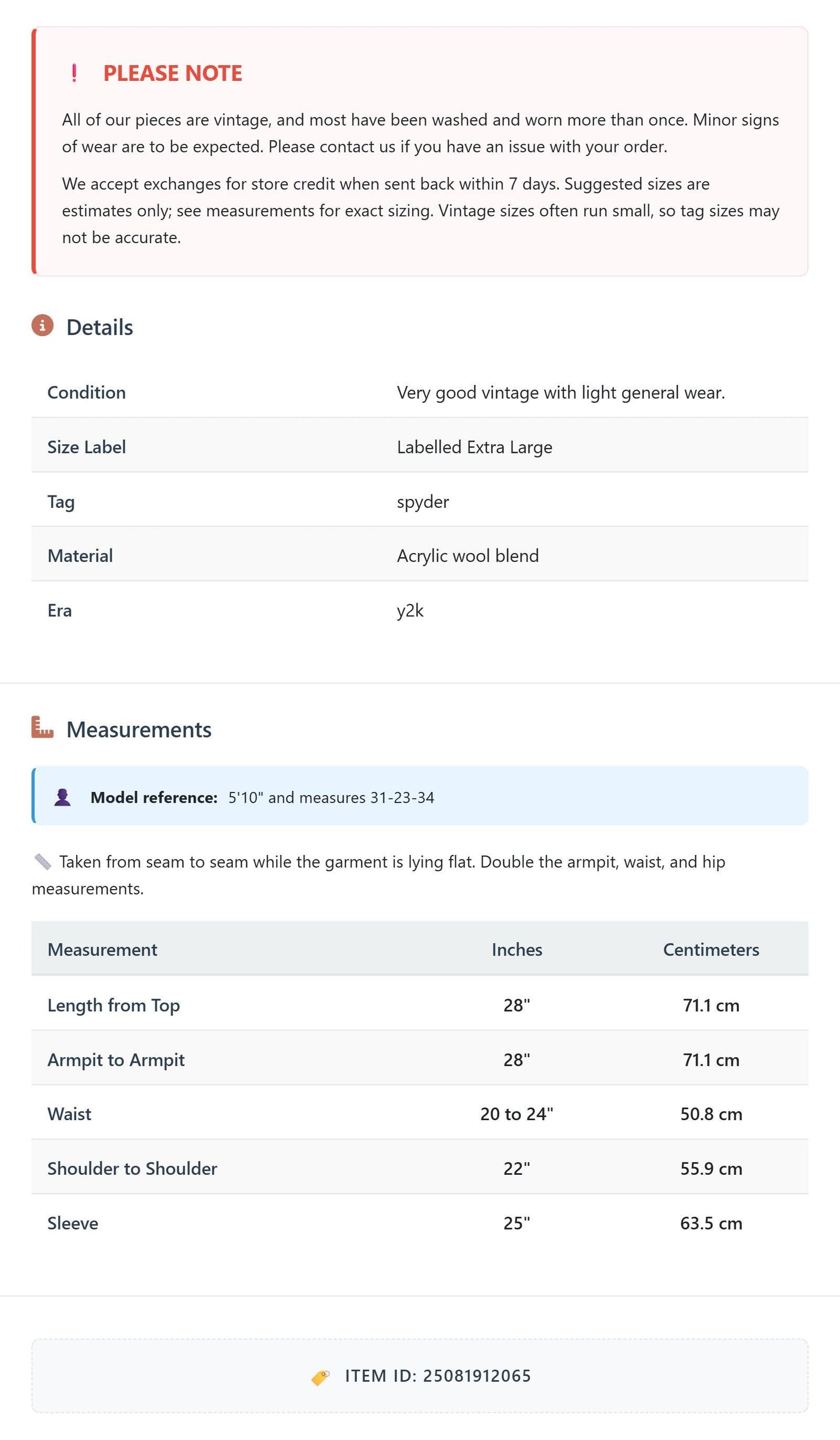
Task: Click the red exclamation mark icon
Action: 74,73
